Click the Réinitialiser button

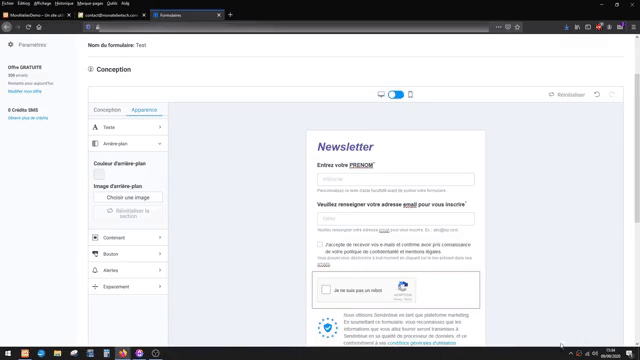pyautogui.click(x=567, y=95)
